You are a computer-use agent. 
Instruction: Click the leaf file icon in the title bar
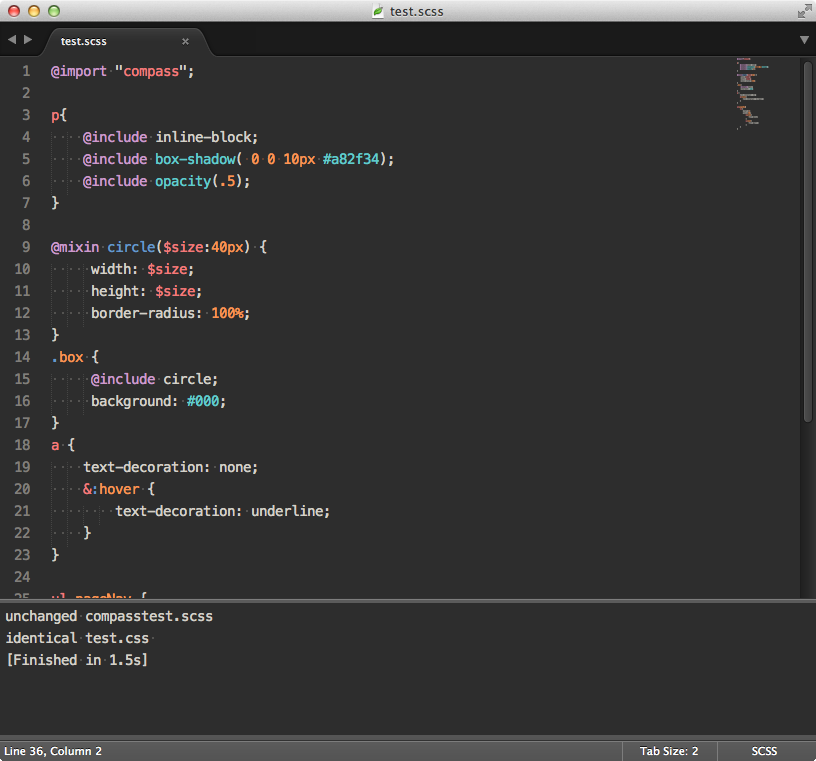click(378, 11)
